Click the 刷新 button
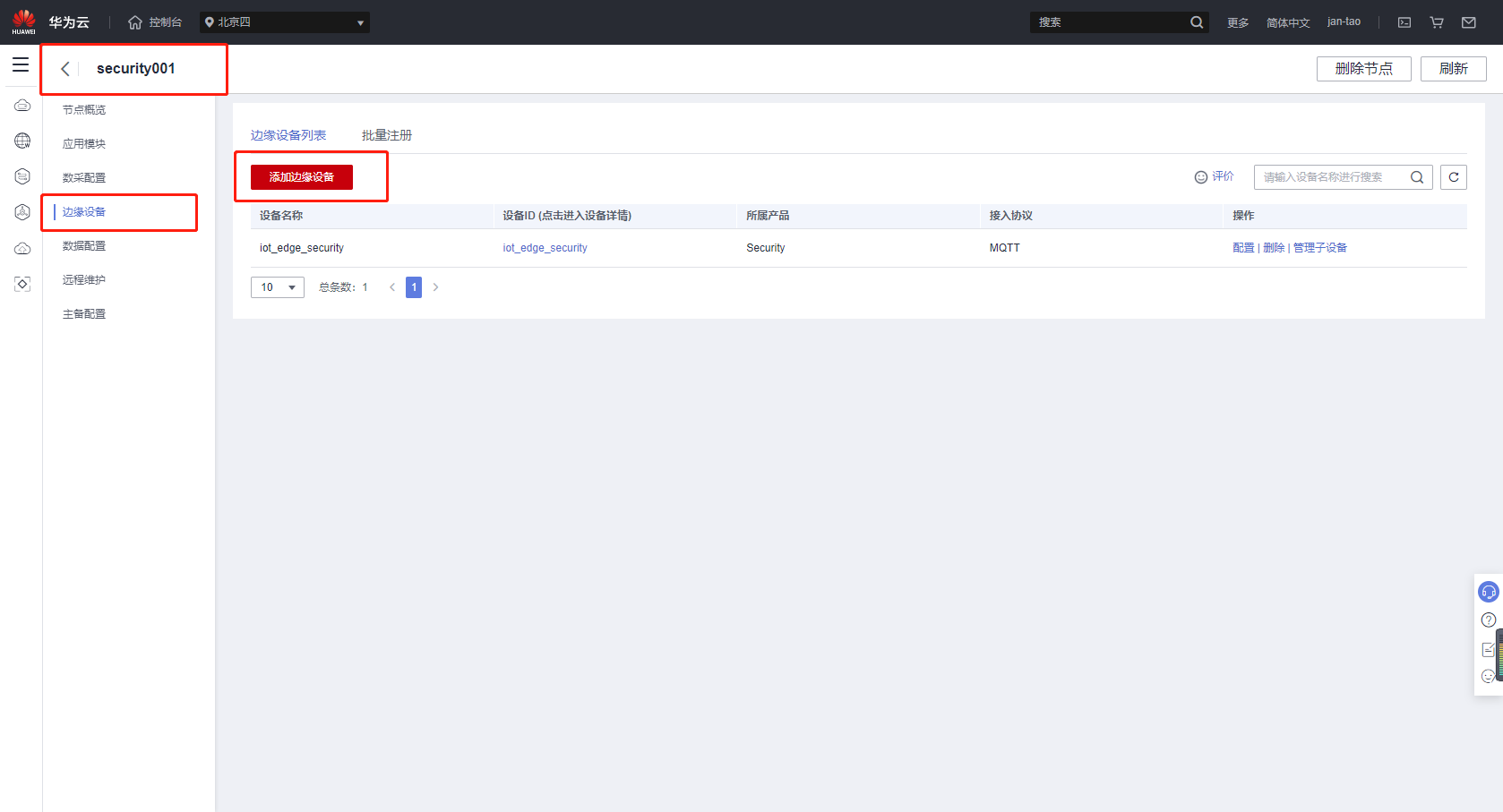 [1454, 69]
